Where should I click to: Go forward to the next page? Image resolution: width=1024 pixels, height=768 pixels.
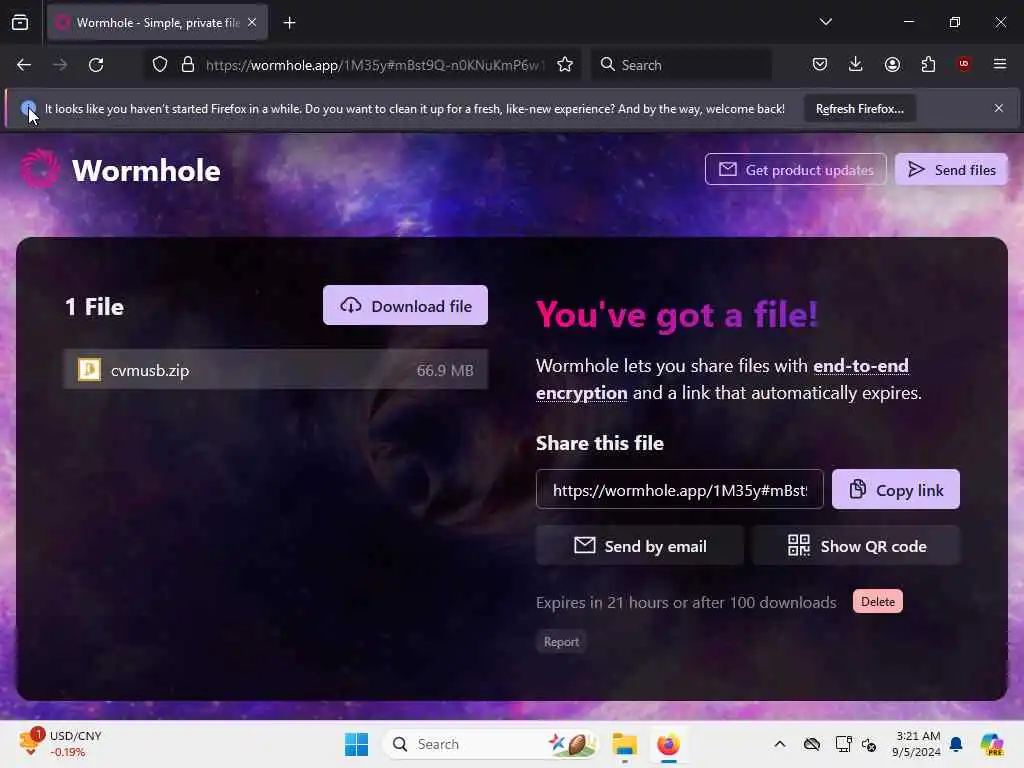click(59, 65)
